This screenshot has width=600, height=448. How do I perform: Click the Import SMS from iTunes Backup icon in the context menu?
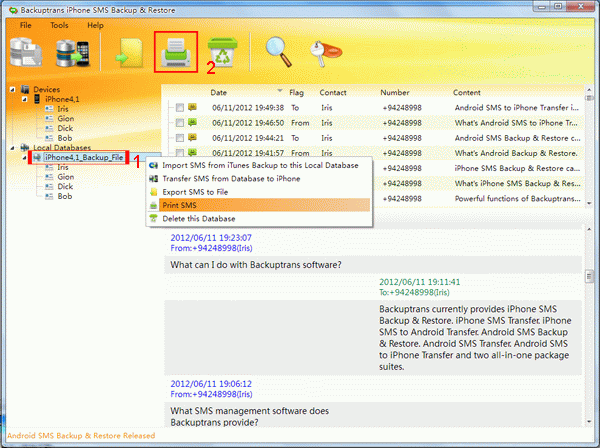[x=153, y=165]
